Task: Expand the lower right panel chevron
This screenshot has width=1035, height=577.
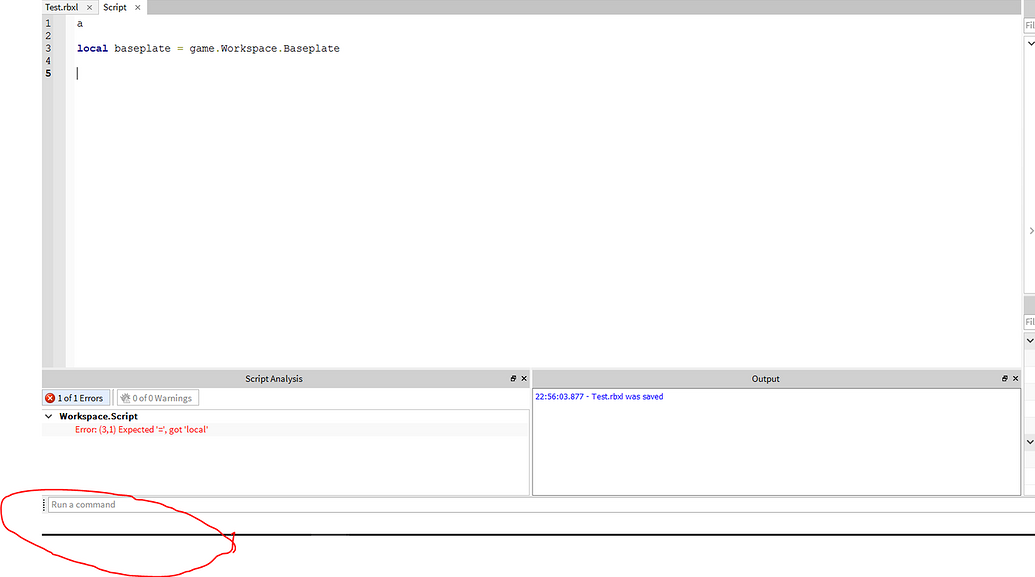Action: pyautogui.click(x=1029, y=442)
